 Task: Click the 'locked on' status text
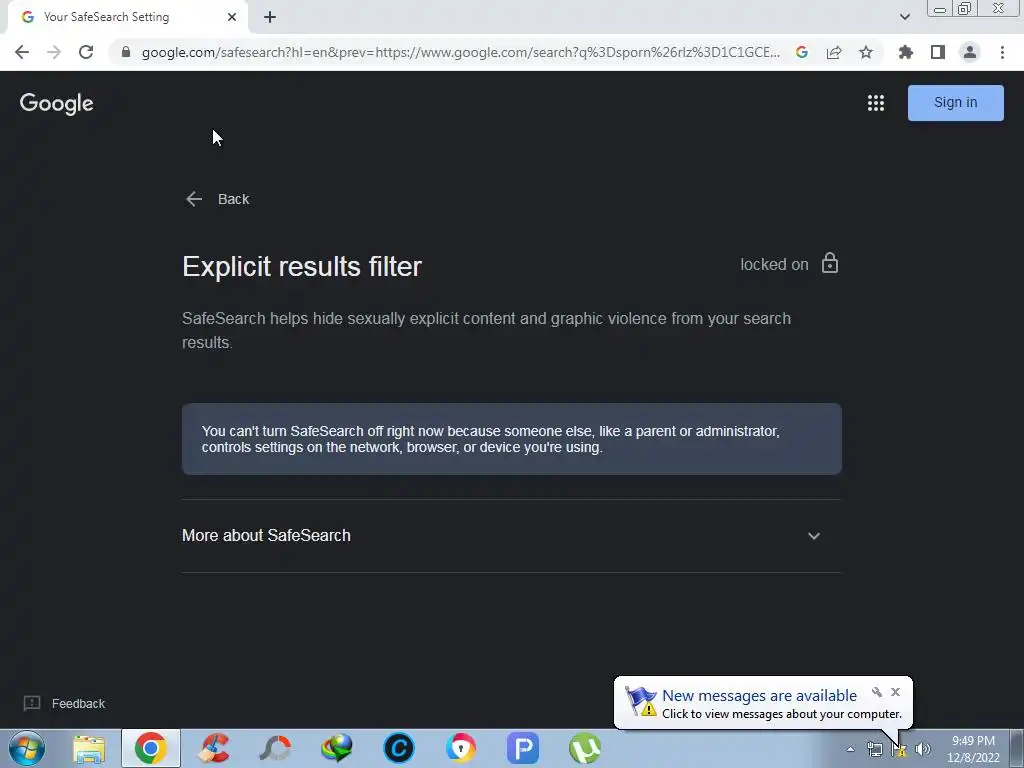tap(774, 264)
